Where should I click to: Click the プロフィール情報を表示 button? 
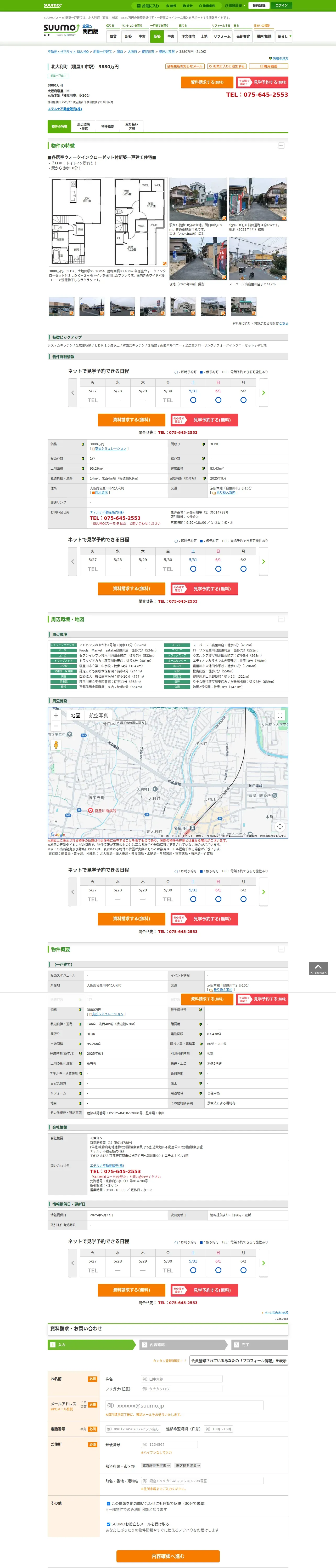pos(238,1361)
